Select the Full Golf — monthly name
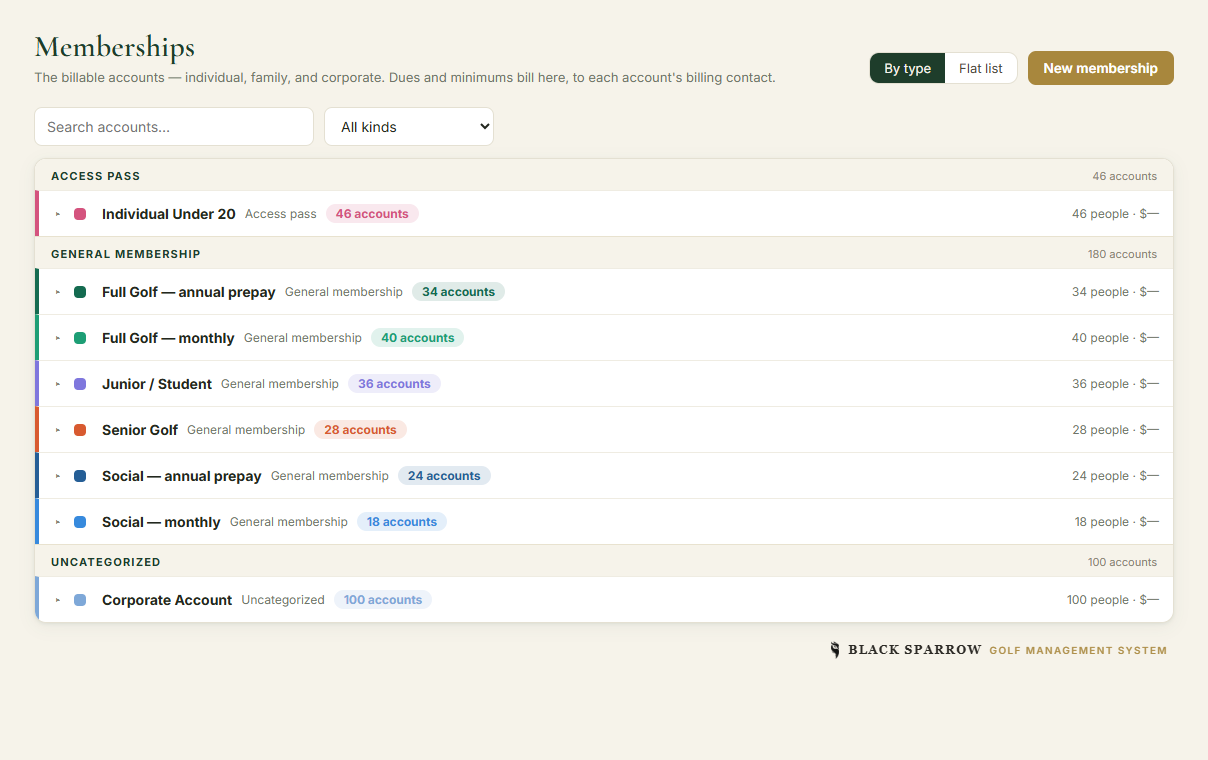1208x760 pixels. [x=168, y=338]
